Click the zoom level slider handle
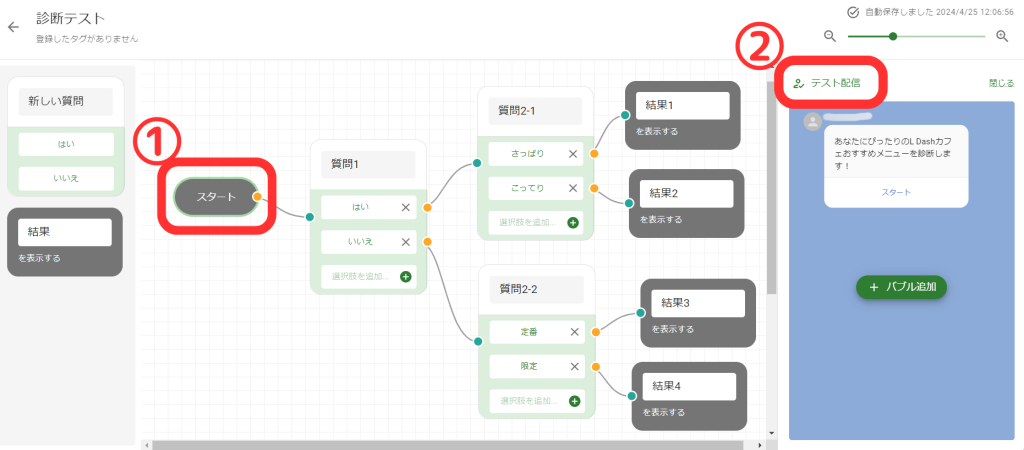The width and height of the screenshot is (1024, 450). [x=893, y=36]
